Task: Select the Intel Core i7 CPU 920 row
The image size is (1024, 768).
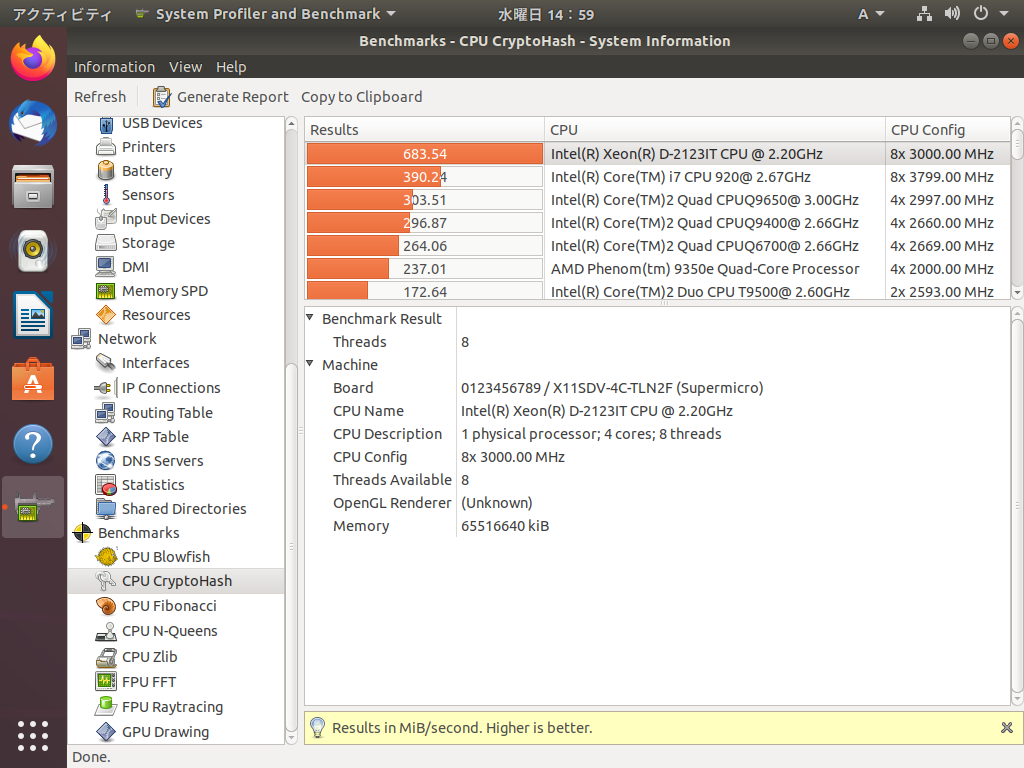Action: tap(658, 176)
